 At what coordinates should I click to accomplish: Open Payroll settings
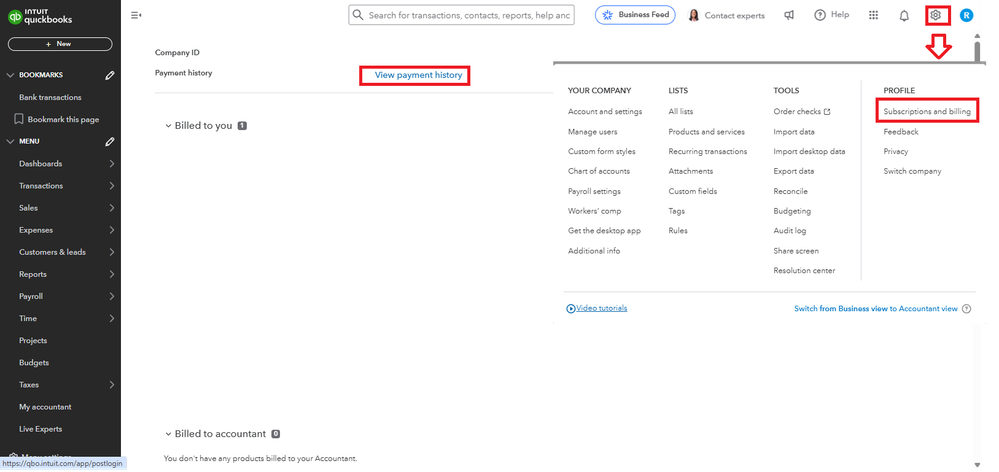pos(594,191)
